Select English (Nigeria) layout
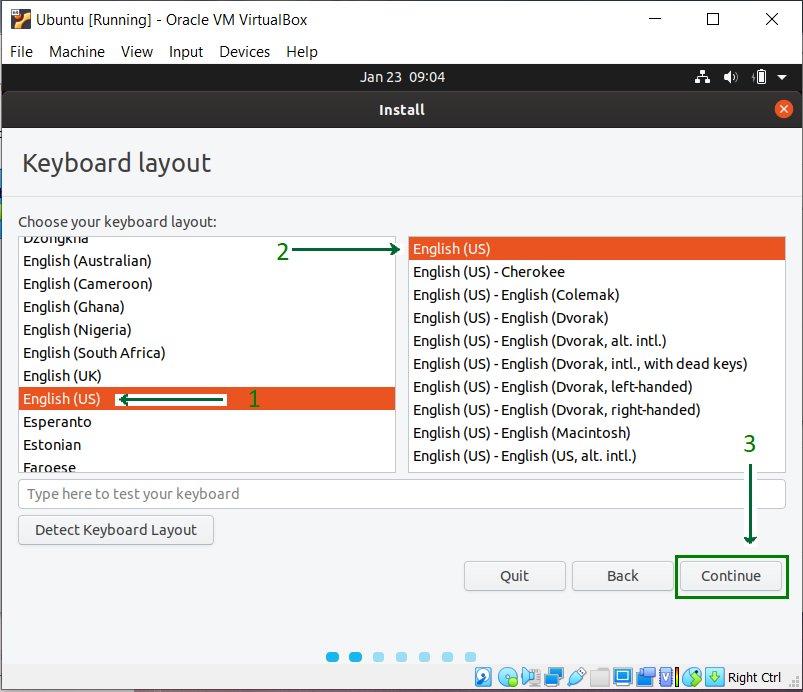Screen dimensions: 803x692 [x=206, y=330]
